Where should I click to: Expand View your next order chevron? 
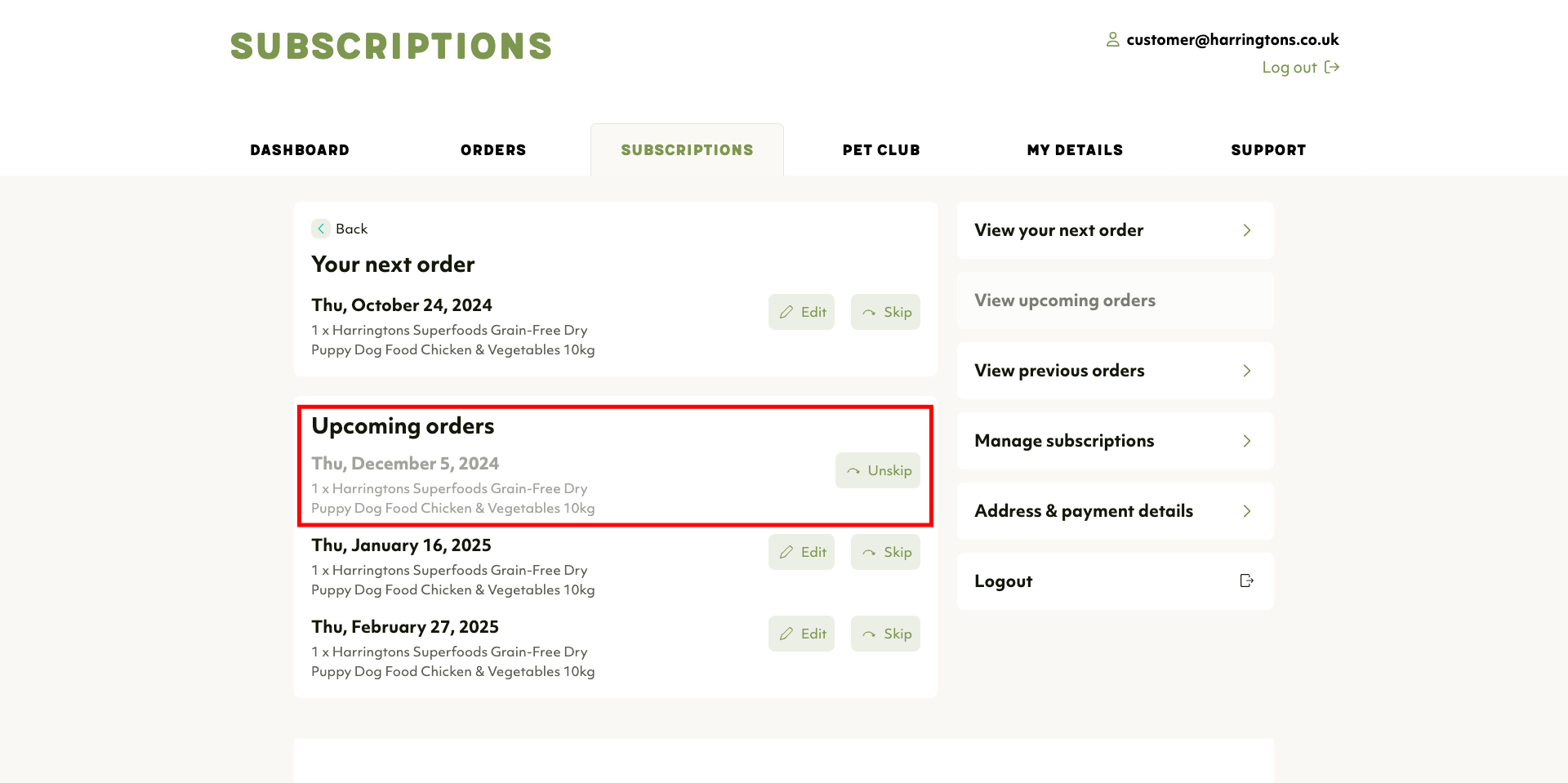[x=1246, y=230]
